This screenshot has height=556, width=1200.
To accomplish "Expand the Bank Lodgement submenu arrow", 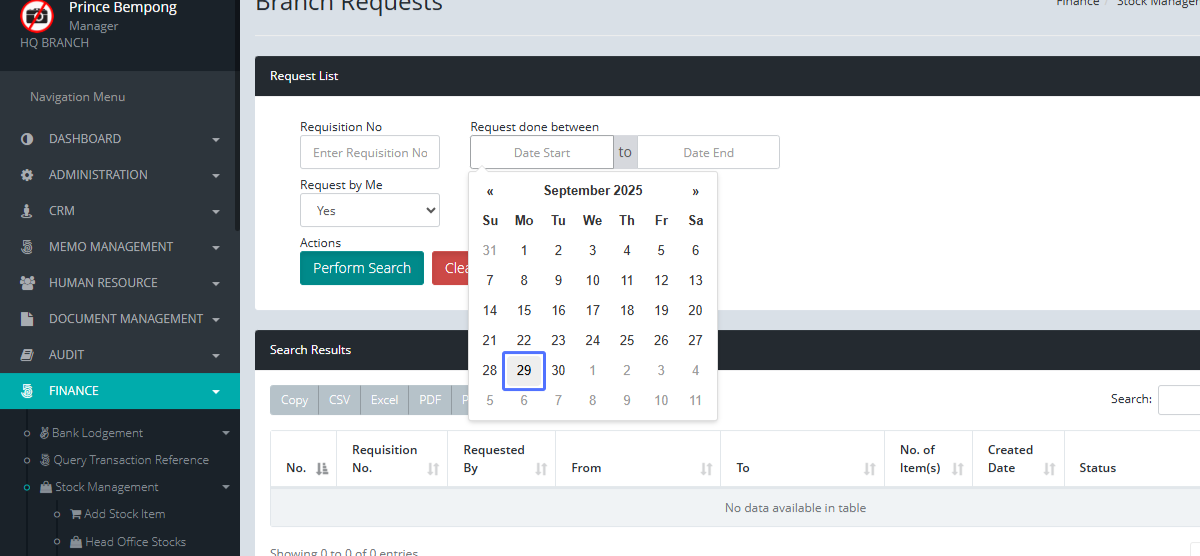I will click(x=226, y=434).
